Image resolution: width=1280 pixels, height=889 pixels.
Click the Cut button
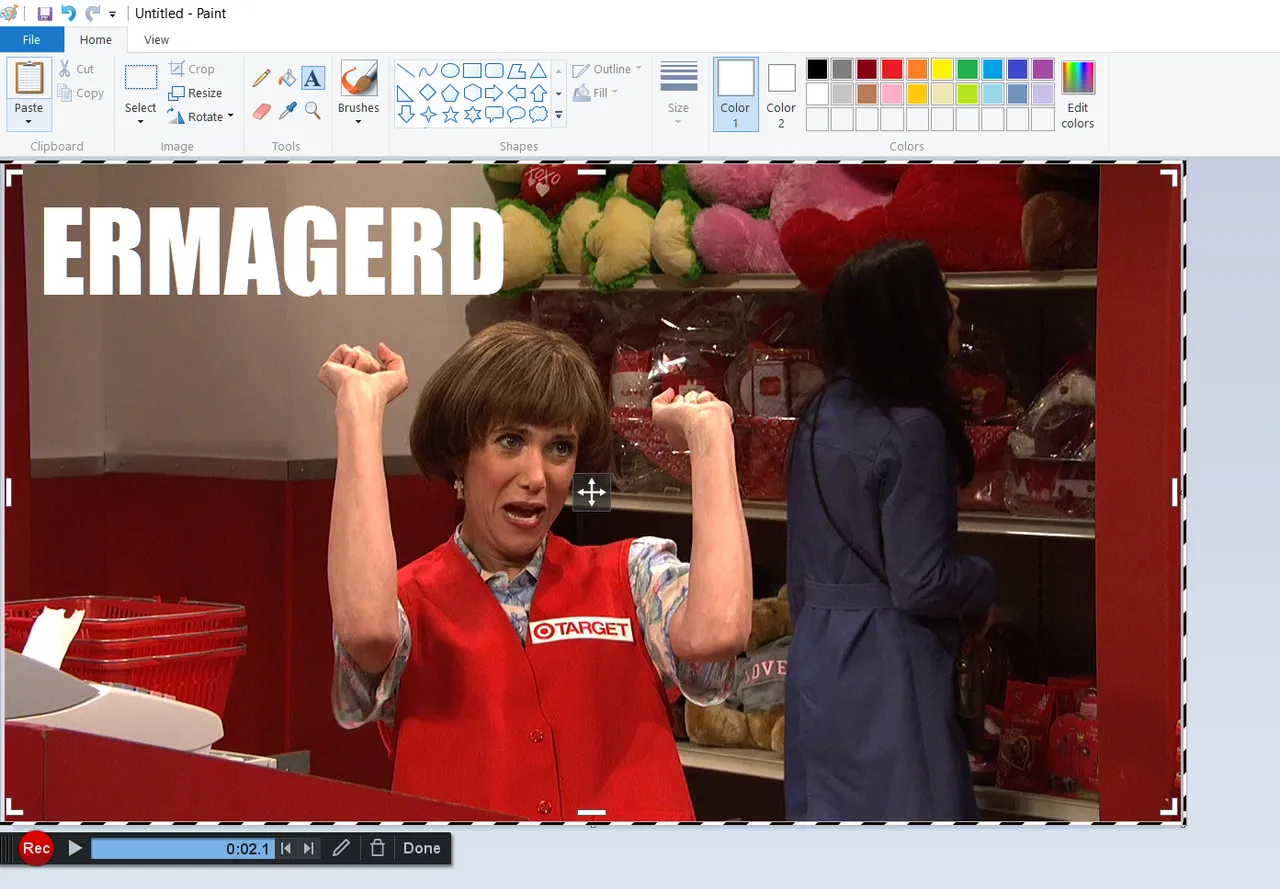(77, 69)
